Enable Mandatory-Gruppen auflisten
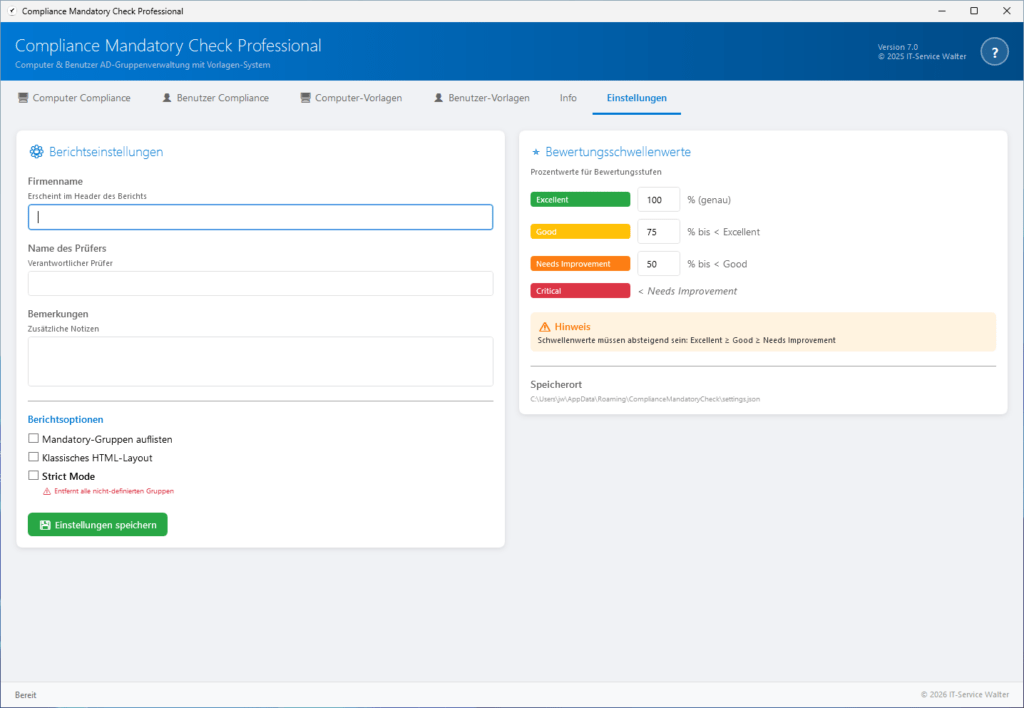The height and width of the screenshot is (708, 1024). tap(33, 439)
